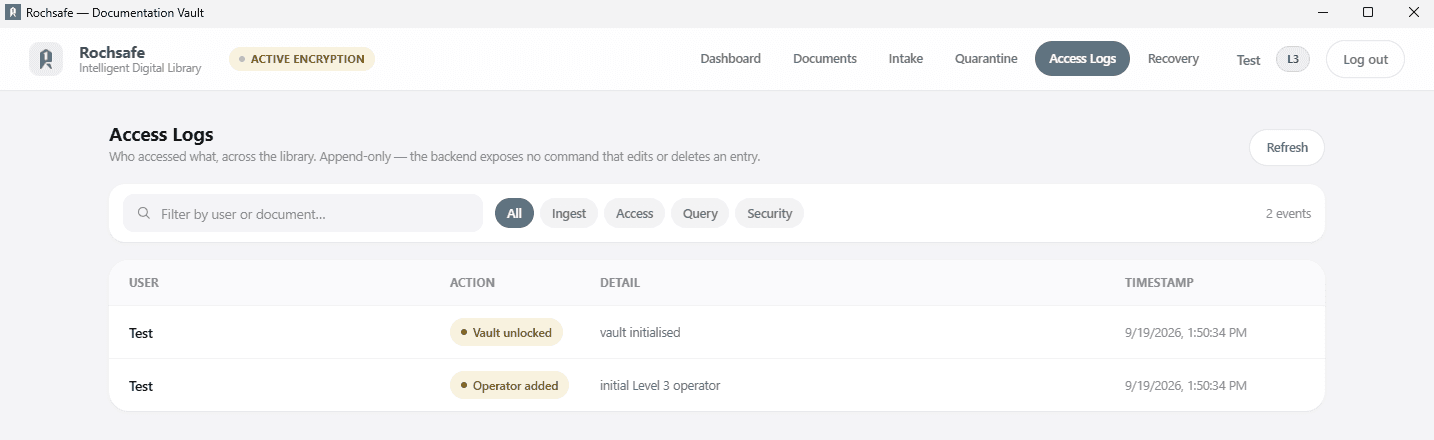Focus the Filter by user or document field
Viewport: 1434px width, 440px height.
pos(303,213)
